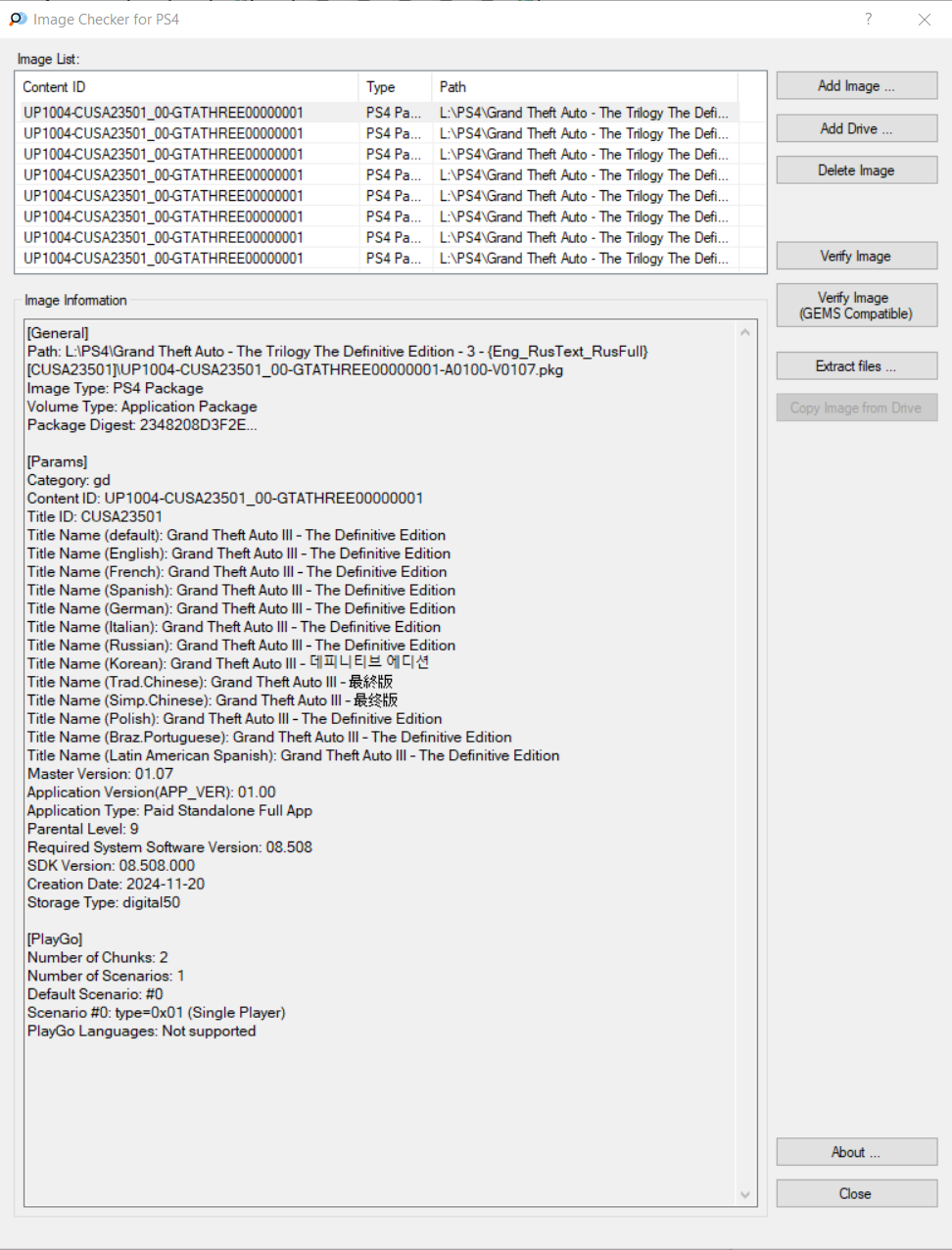Viewport: 952px width, 1250px height.
Task: Click 'Scenario #0: type=0x01 (Single Player)' line
Action: (157, 1012)
